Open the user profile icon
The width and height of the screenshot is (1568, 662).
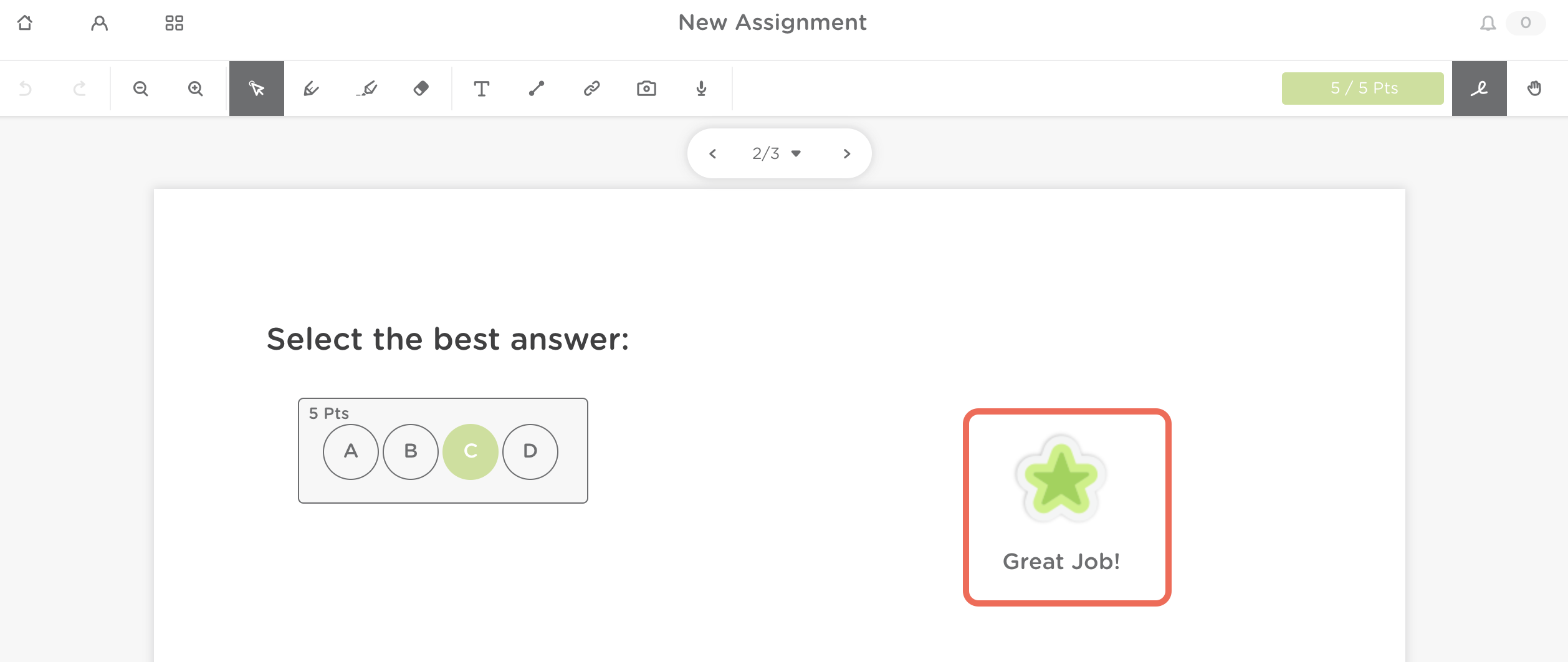click(100, 23)
